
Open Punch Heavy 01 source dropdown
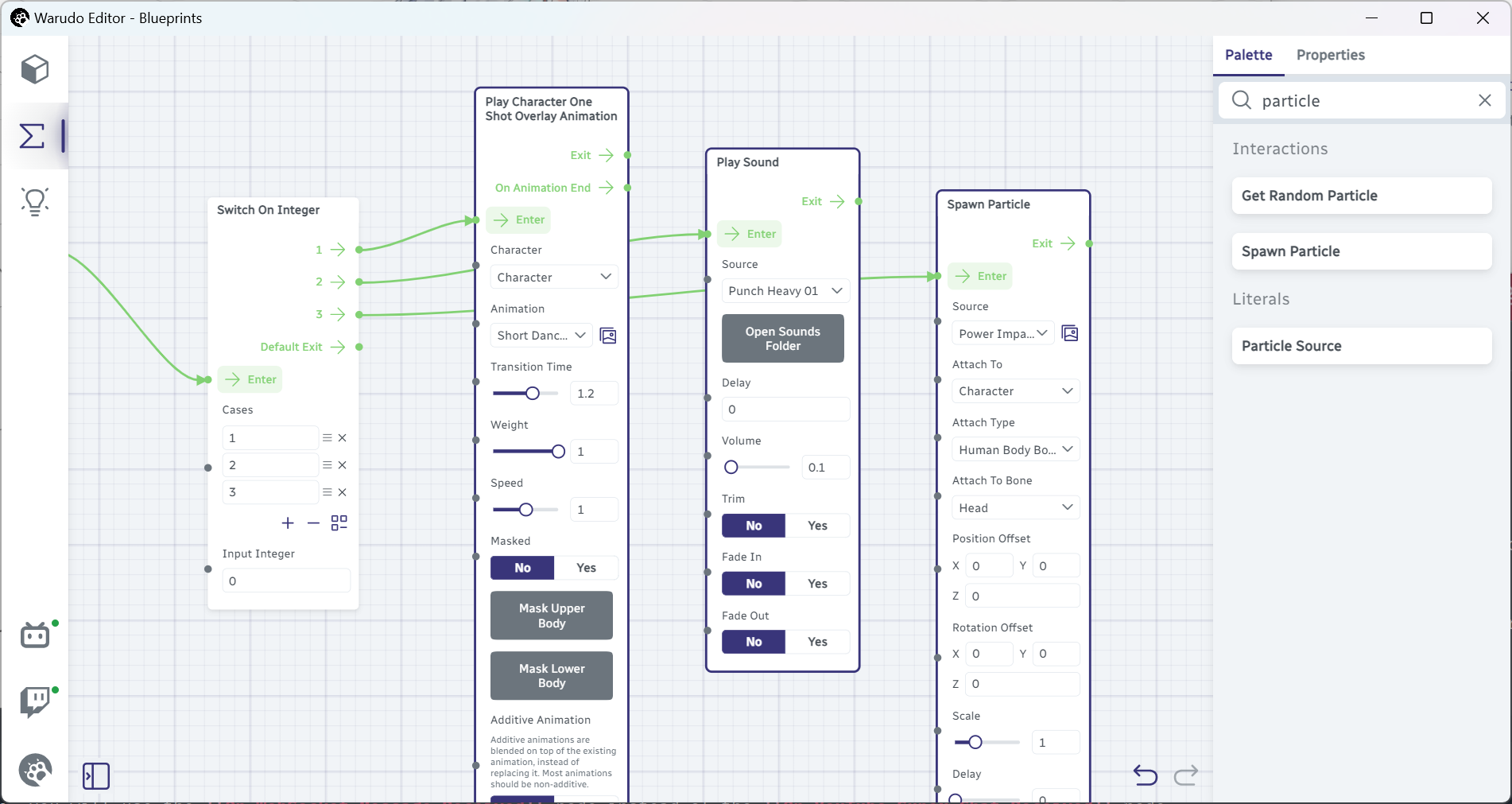tap(785, 291)
